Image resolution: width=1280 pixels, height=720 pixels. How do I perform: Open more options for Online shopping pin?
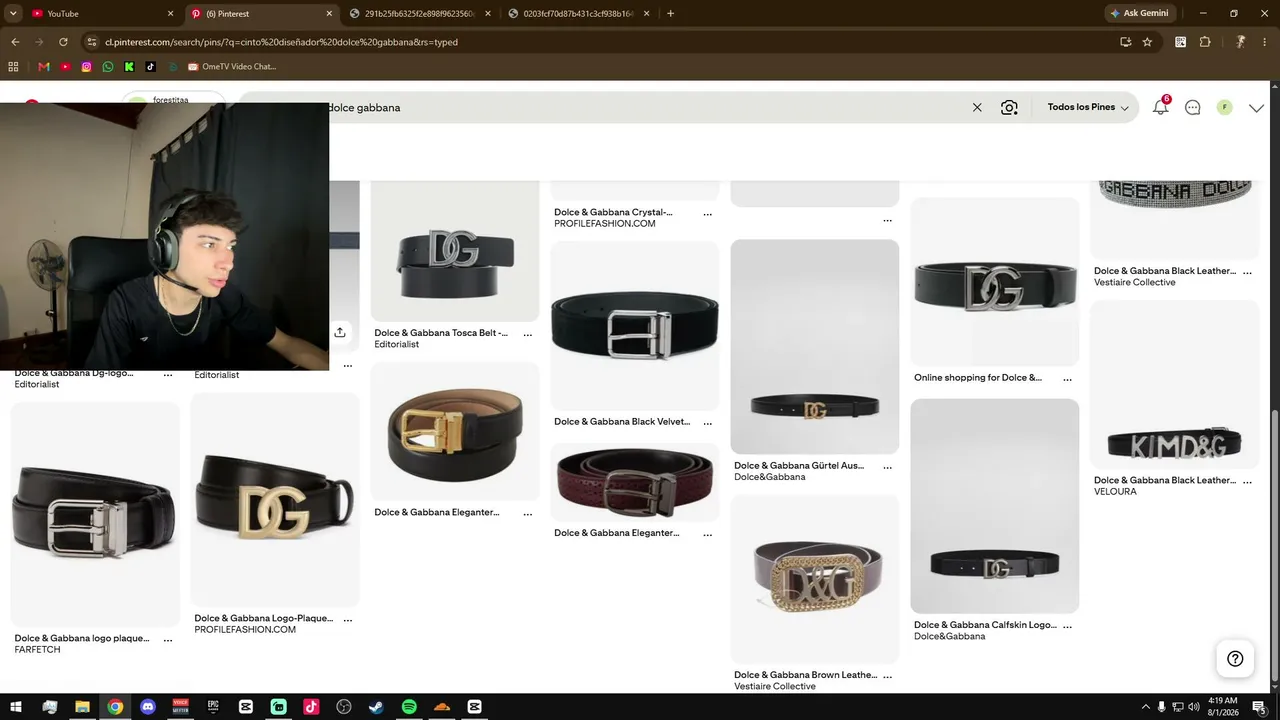coord(1068,379)
